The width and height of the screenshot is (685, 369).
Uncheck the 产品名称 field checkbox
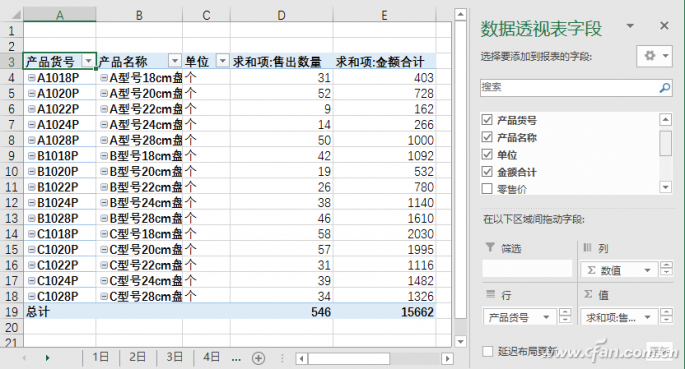(x=487, y=137)
